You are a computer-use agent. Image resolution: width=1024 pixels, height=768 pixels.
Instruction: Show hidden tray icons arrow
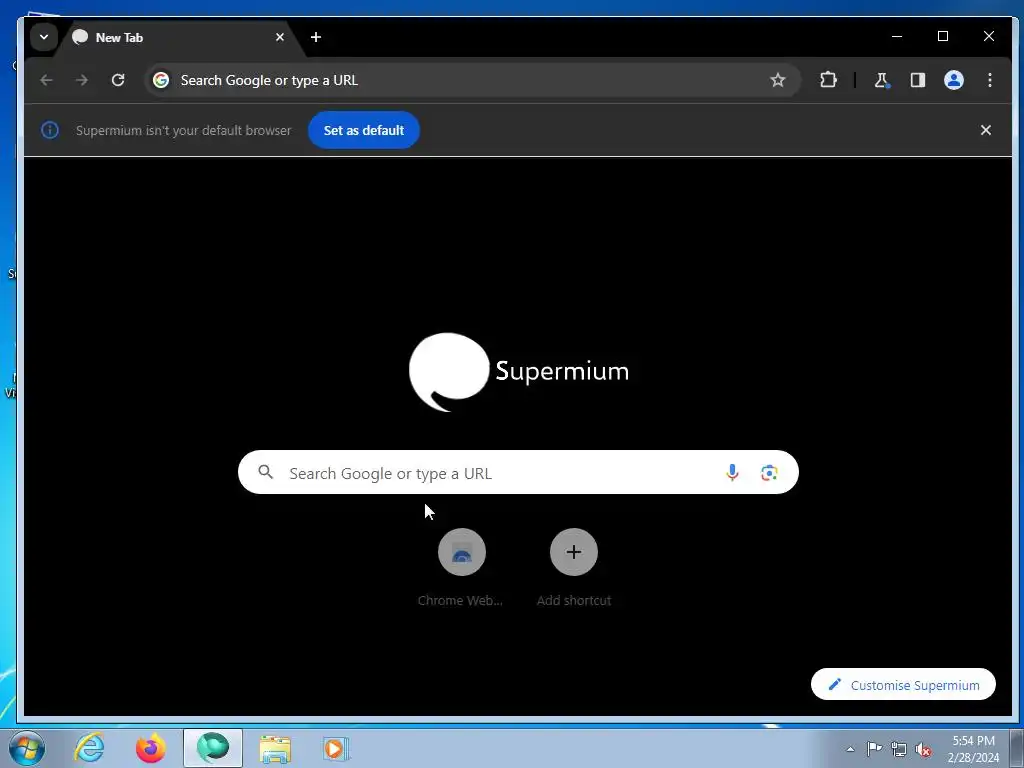tap(850, 749)
